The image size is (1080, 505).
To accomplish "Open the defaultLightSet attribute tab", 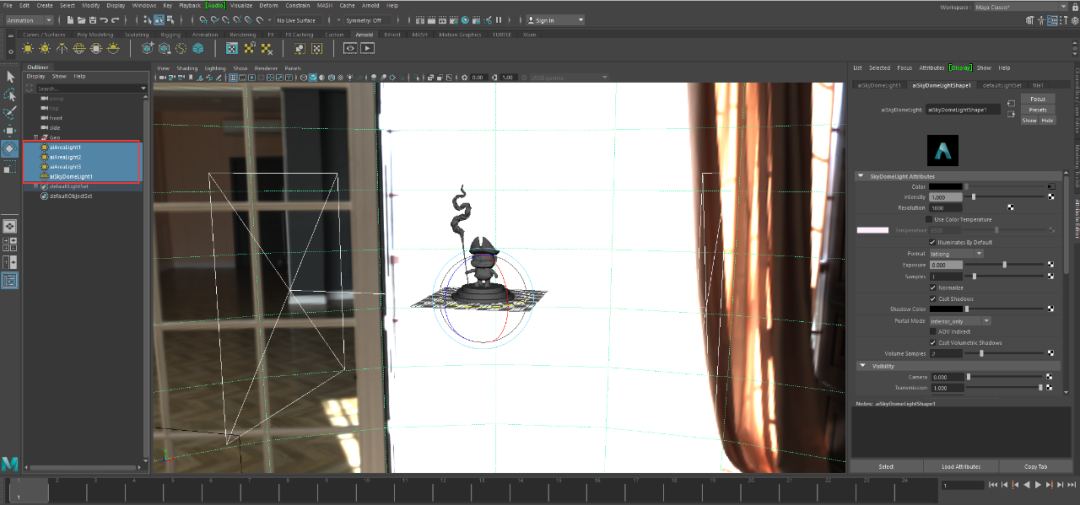I will click(x=1001, y=85).
